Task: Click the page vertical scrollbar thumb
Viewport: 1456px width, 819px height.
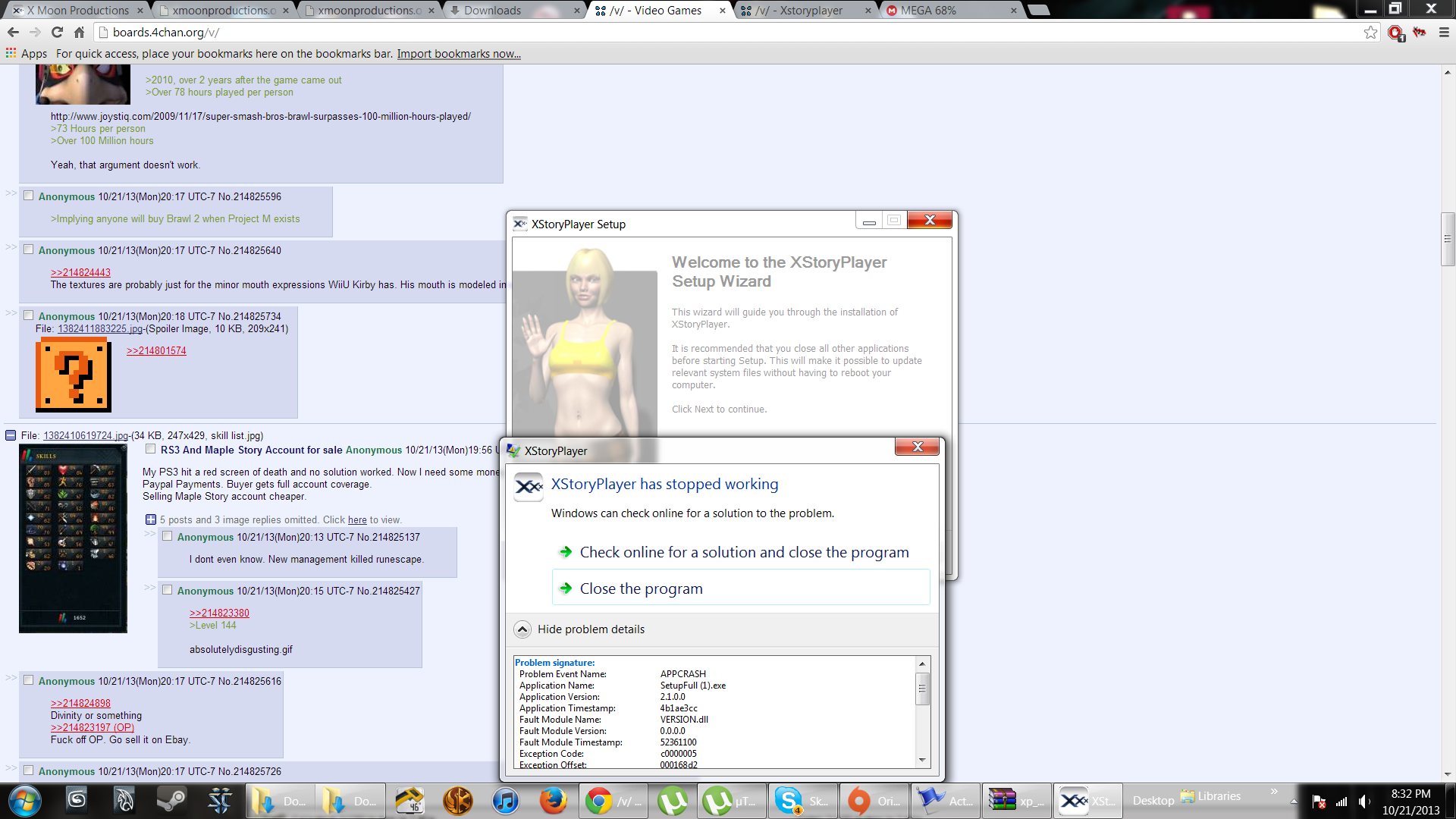Action: [x=1448, y=240]
